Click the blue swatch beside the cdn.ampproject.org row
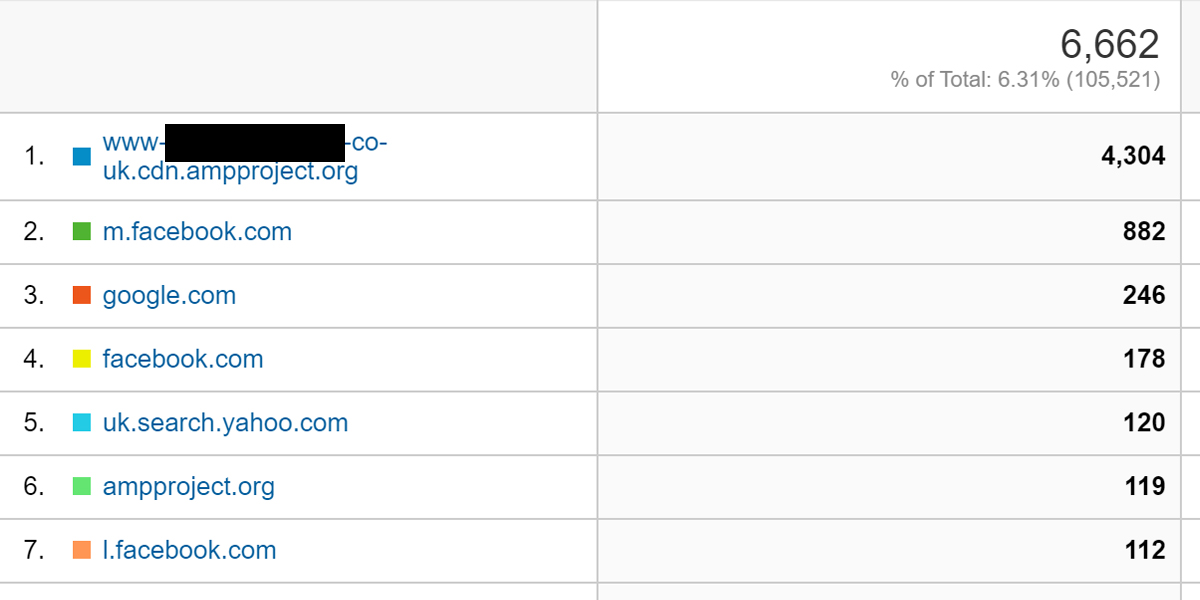 tap(82, 157)
